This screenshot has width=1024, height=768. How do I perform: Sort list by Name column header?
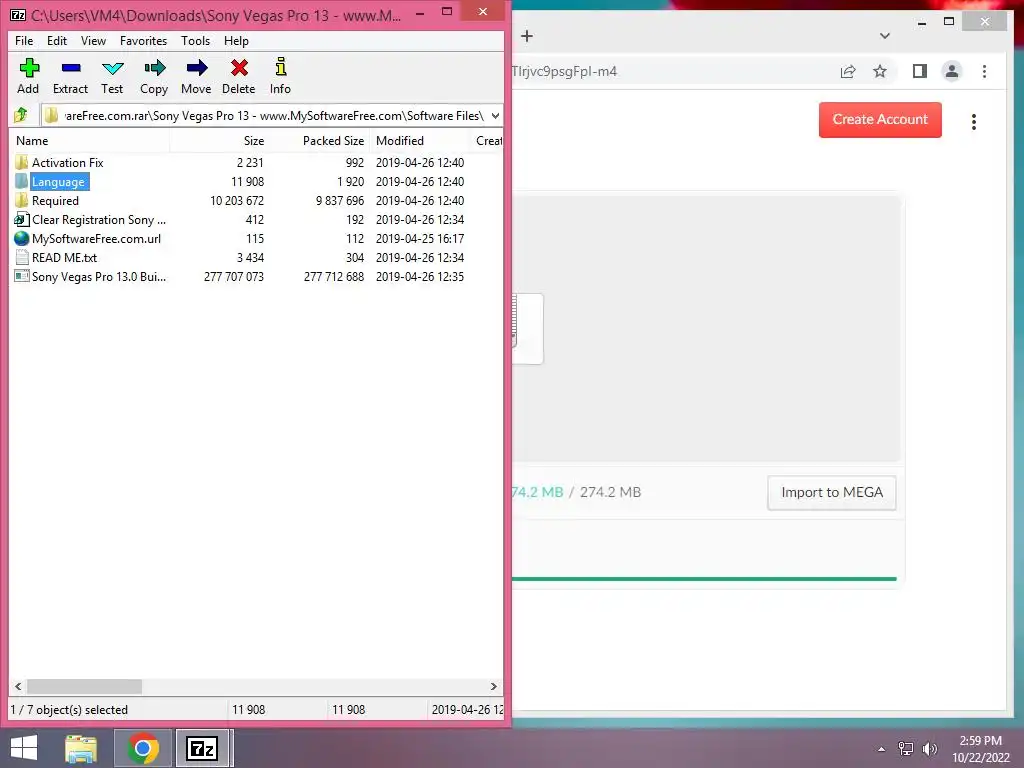pyautogui.click(x=89, y=140)
